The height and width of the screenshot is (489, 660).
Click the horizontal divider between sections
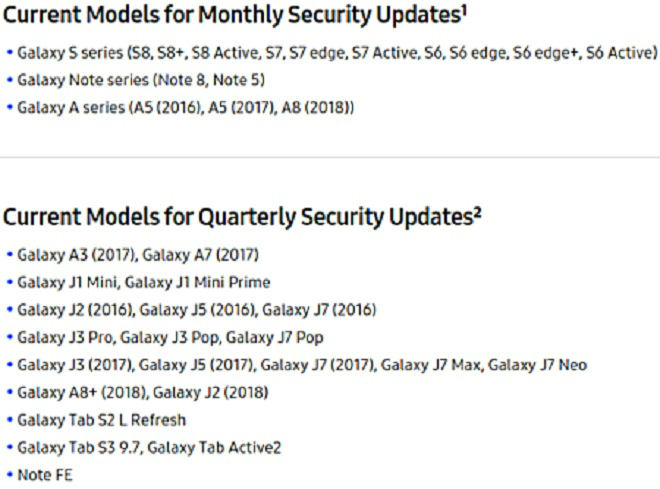330,157
